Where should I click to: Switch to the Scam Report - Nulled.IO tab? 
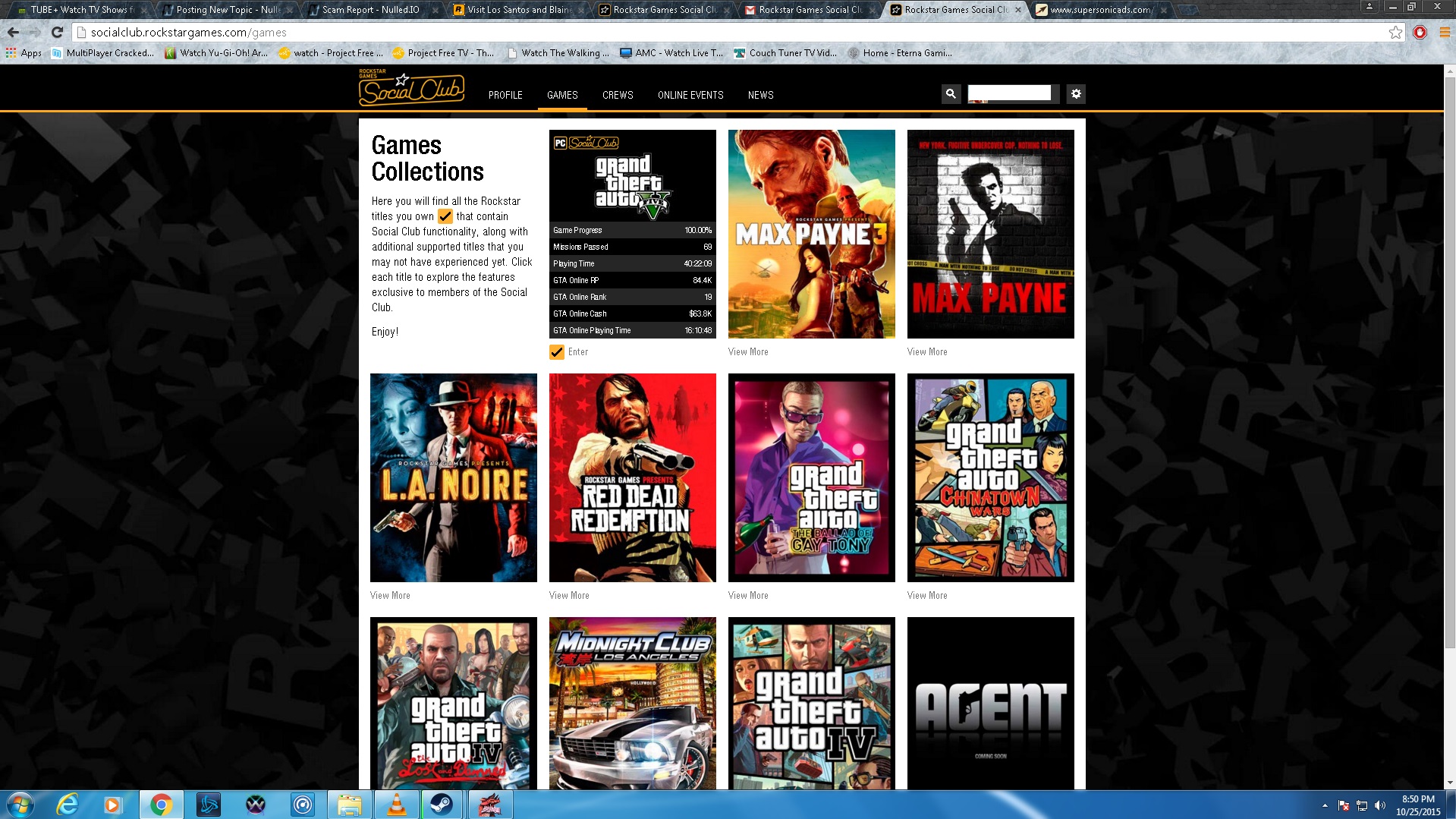(370, 10)
